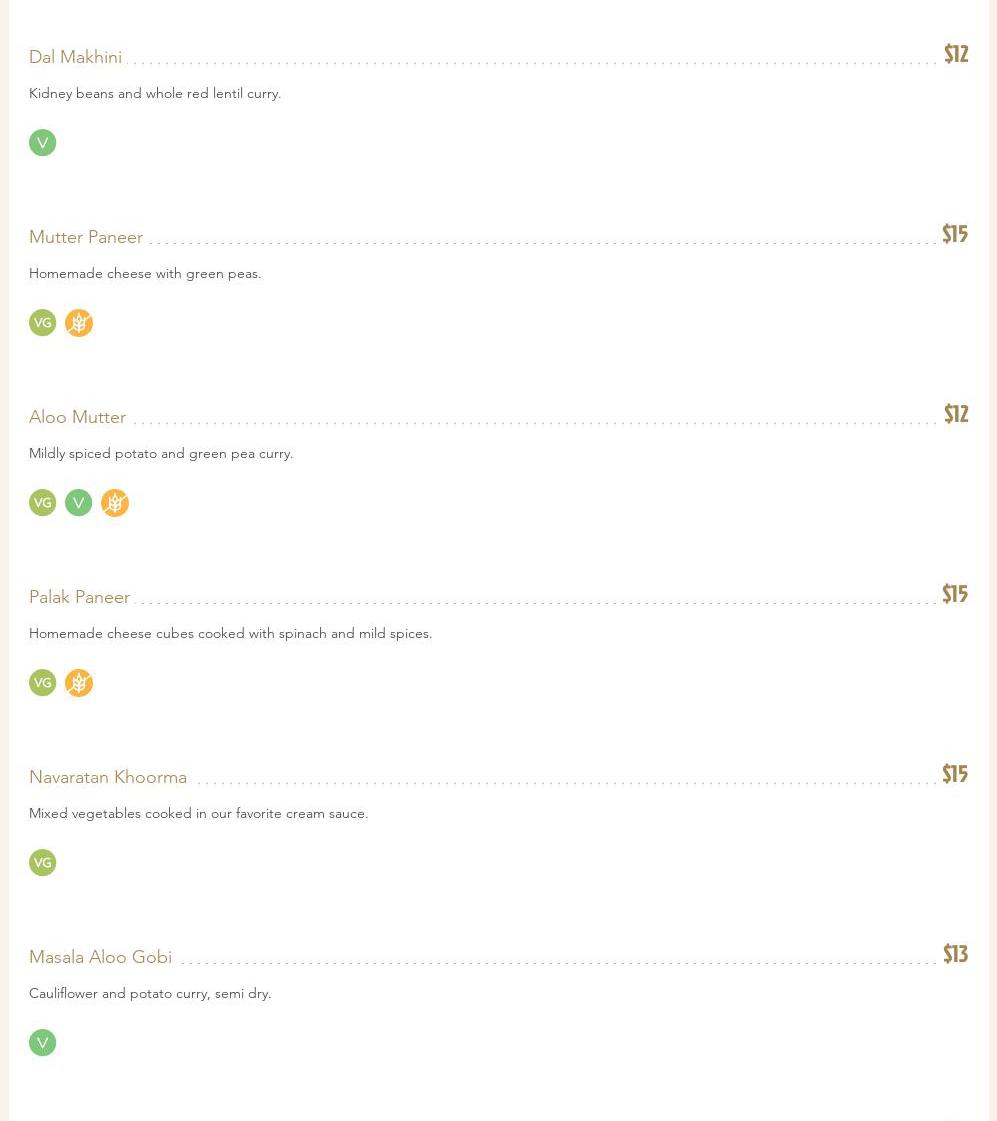Screen dimensions: 997x1121
Task: Select the VG icon under Aloo Mutter
Action: pyautogui.click(x=42, y=503)
